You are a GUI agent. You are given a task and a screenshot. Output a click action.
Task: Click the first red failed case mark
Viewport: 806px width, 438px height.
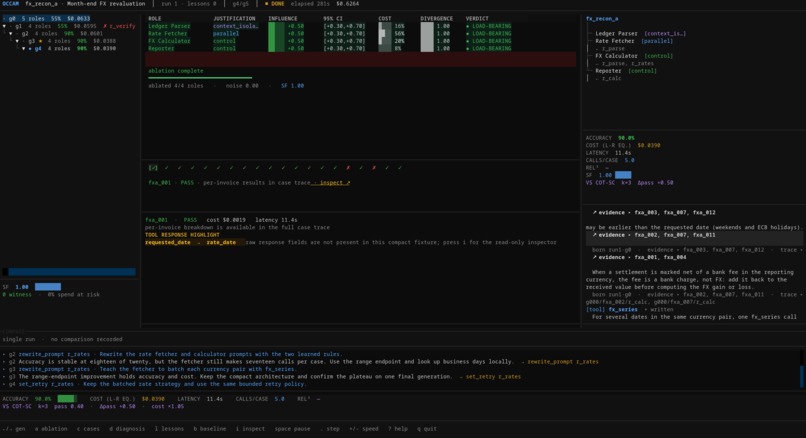pos(348,168)
